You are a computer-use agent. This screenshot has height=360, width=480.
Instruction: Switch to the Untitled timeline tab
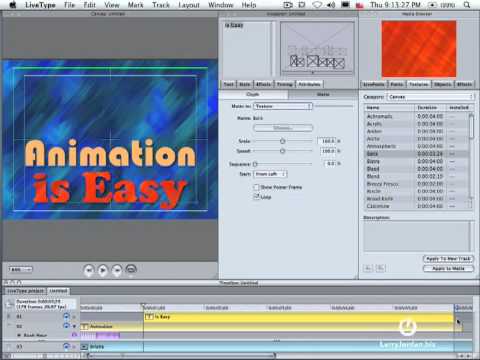pos(58,291)
